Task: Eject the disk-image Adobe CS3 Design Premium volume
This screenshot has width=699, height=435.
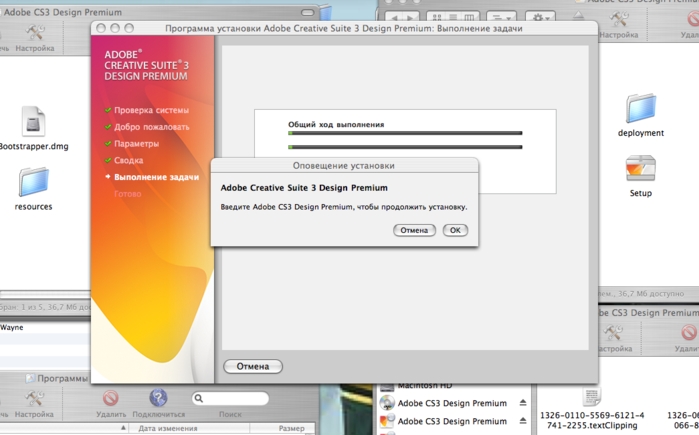Action: point(523,421)
